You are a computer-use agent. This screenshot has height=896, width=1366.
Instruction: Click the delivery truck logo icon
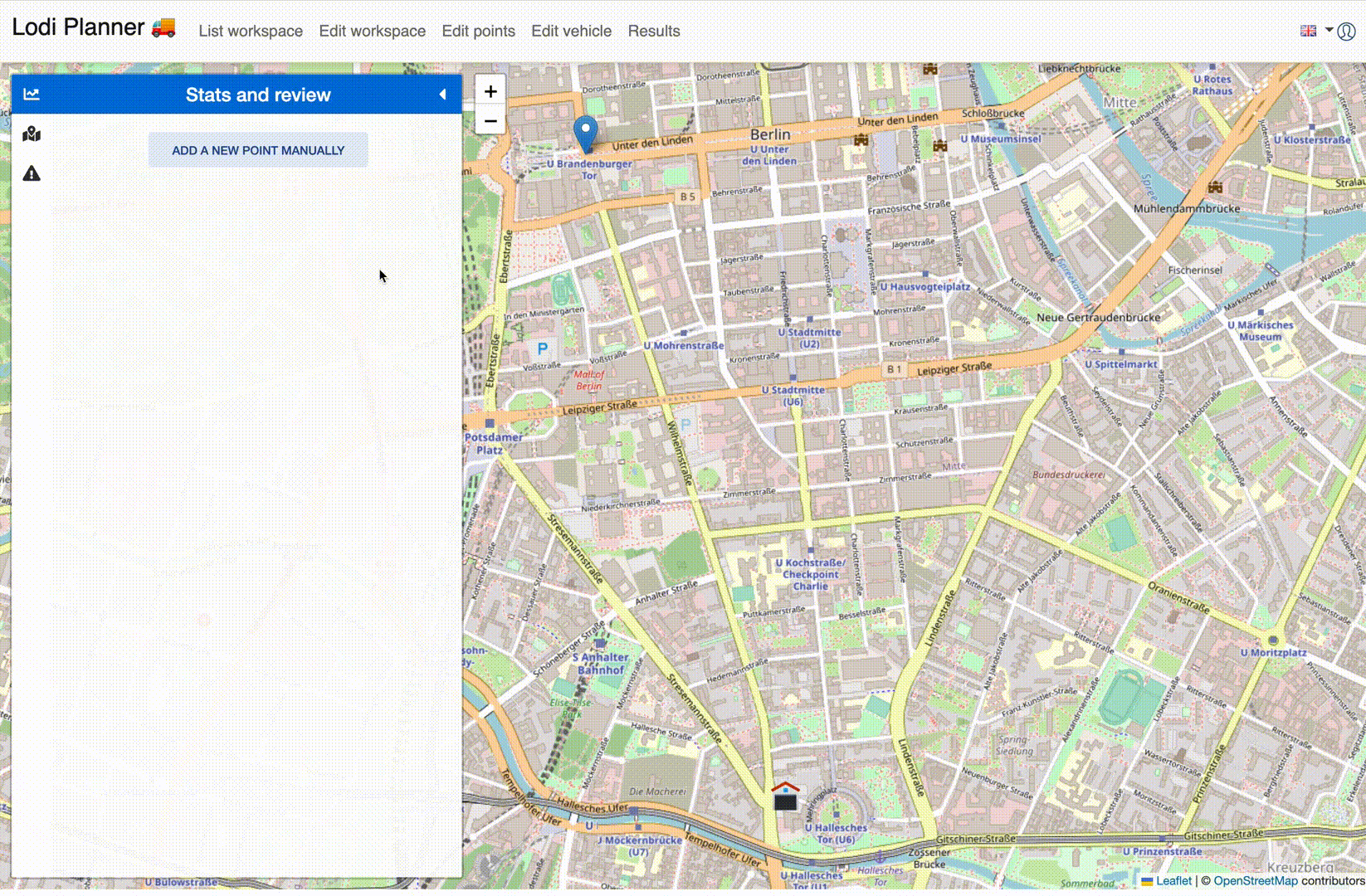point(163,27)
